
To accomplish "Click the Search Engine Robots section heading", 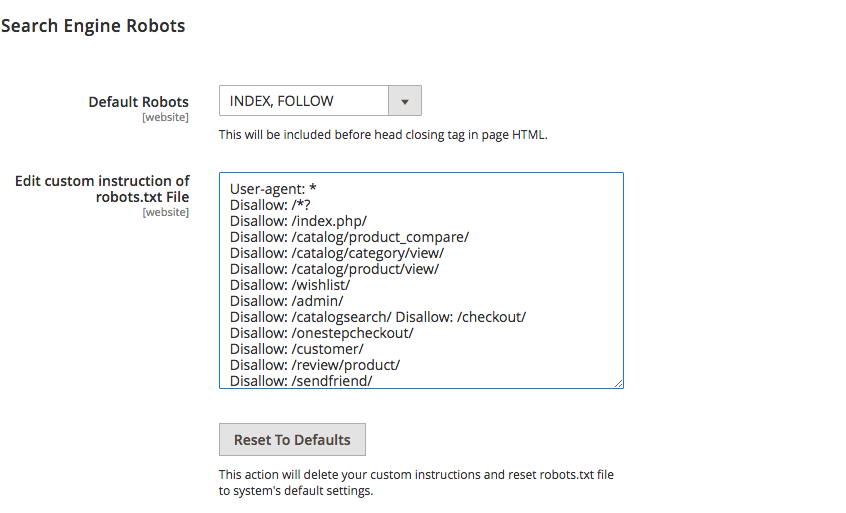I will 93,26.
